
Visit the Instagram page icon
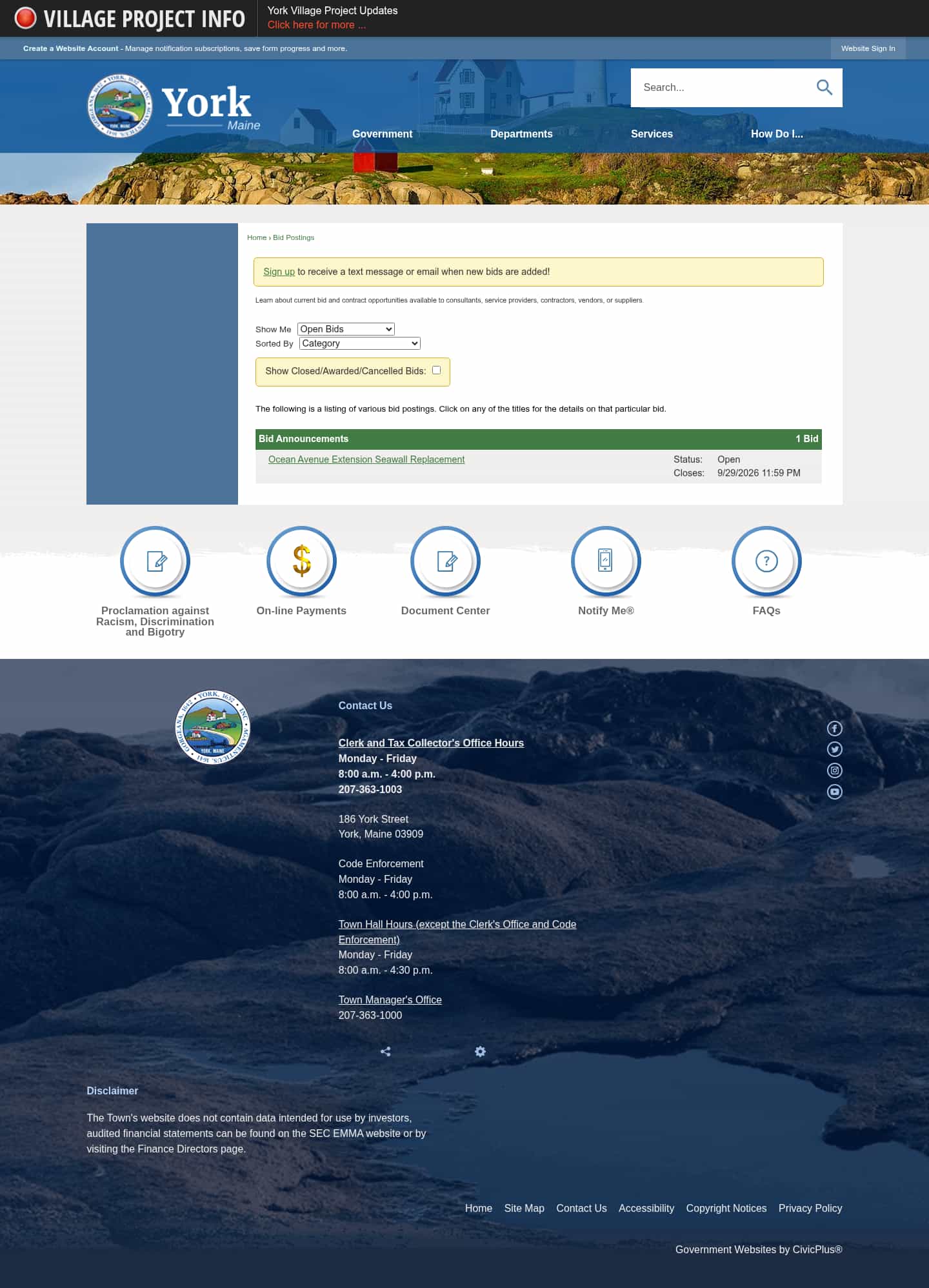pyautogui.click(x=835, y=770)
